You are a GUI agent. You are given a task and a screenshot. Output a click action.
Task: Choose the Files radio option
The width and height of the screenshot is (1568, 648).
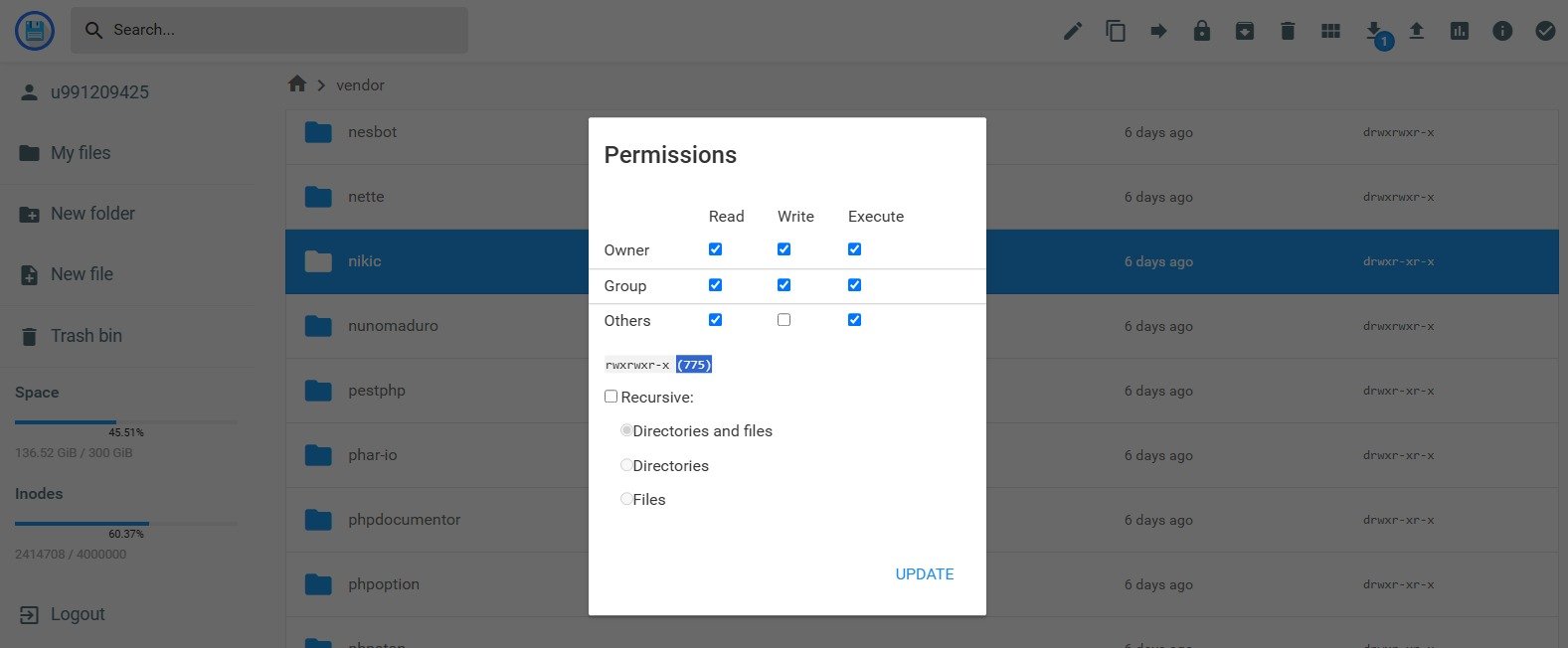[626, 499]
